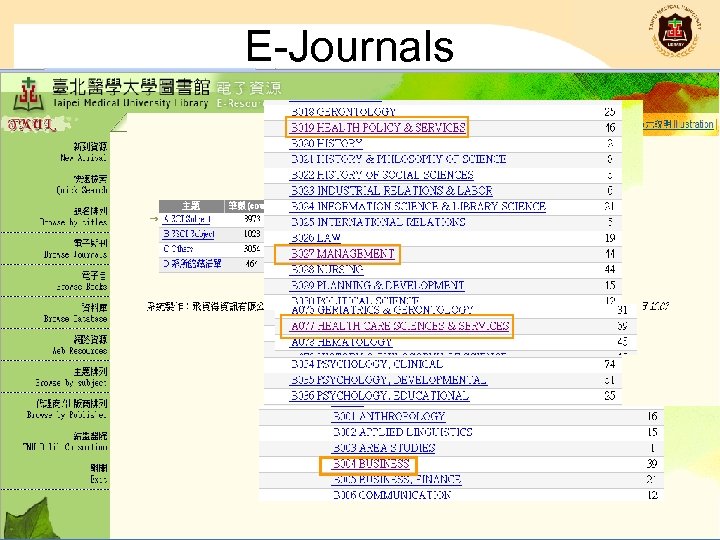Open B027 MANAGEMENT link

pos(343,253)
